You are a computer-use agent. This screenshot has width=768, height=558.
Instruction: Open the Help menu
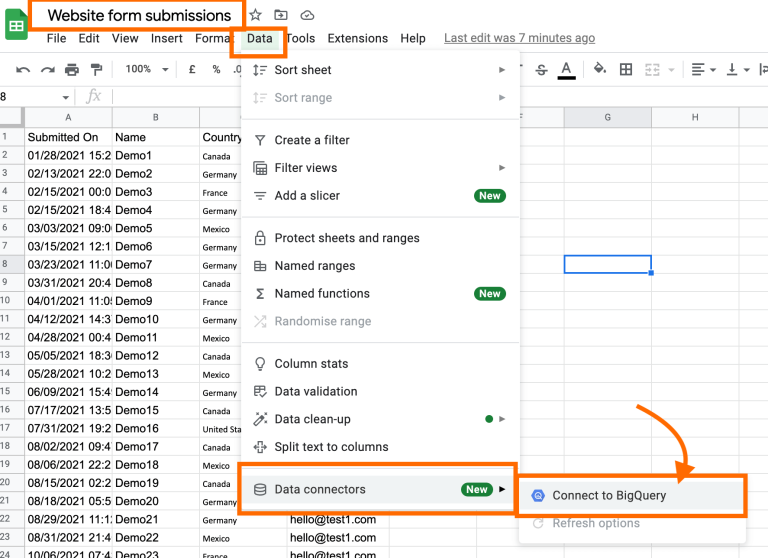click(413, 38)
